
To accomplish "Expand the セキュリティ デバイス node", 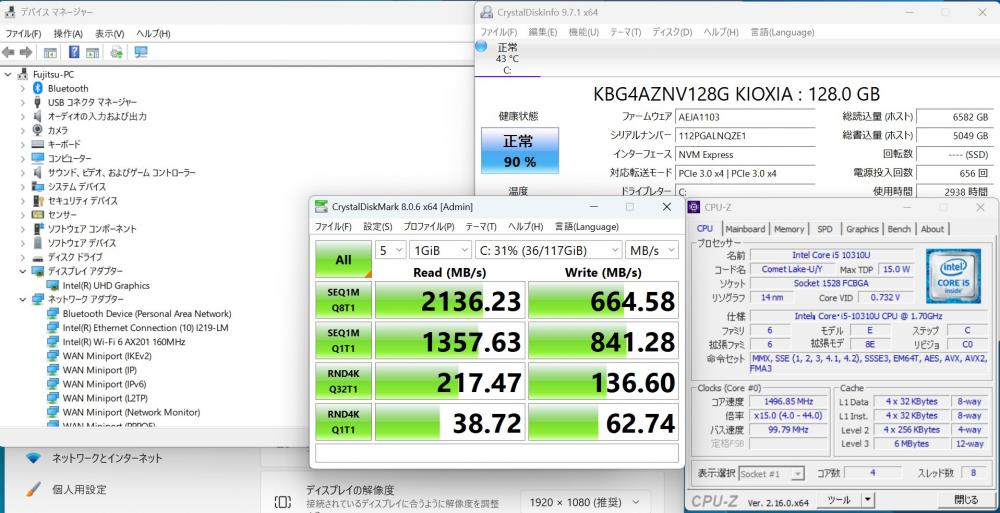I will point(23,200).
